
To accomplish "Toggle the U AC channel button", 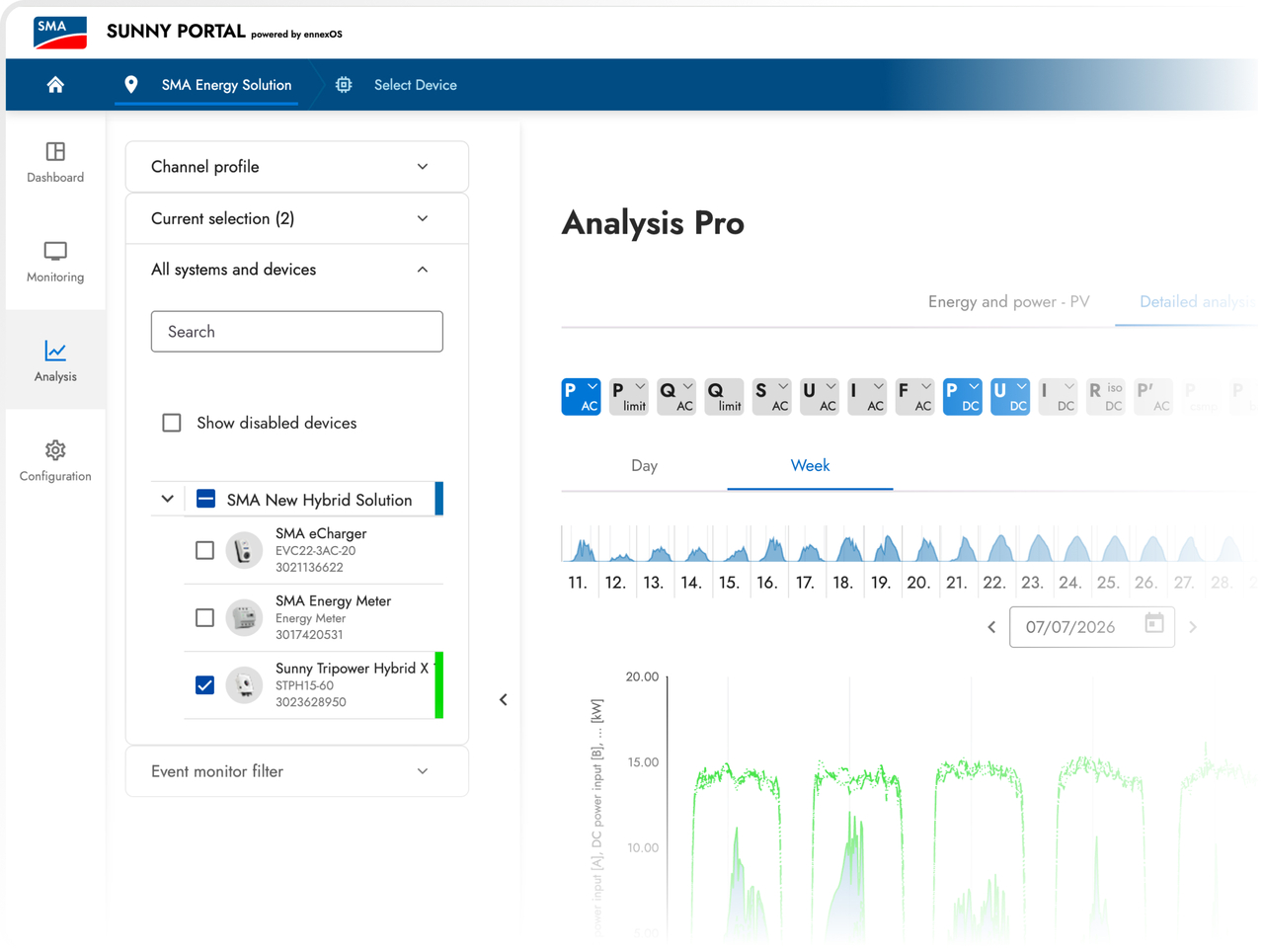I will coord(820,397).
